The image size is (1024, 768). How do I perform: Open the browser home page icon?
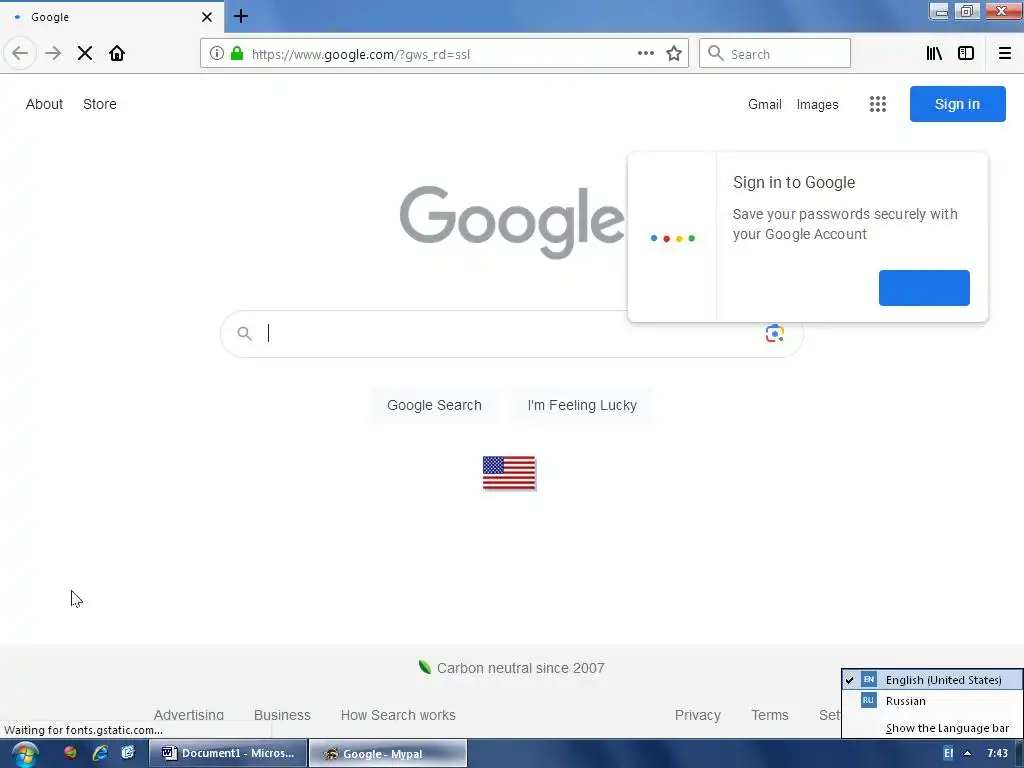click(117, 54)
